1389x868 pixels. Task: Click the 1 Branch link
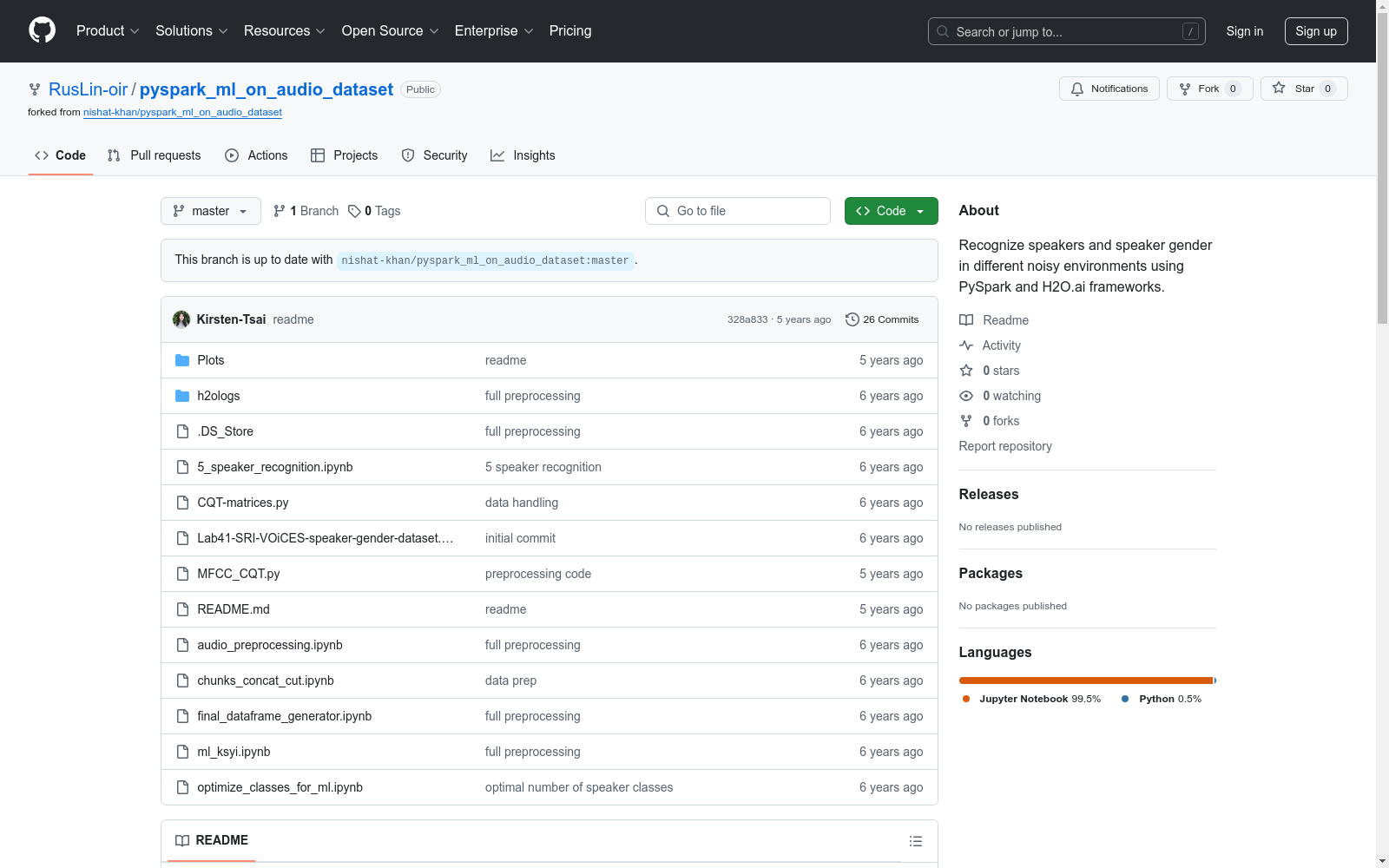[306, 211]
